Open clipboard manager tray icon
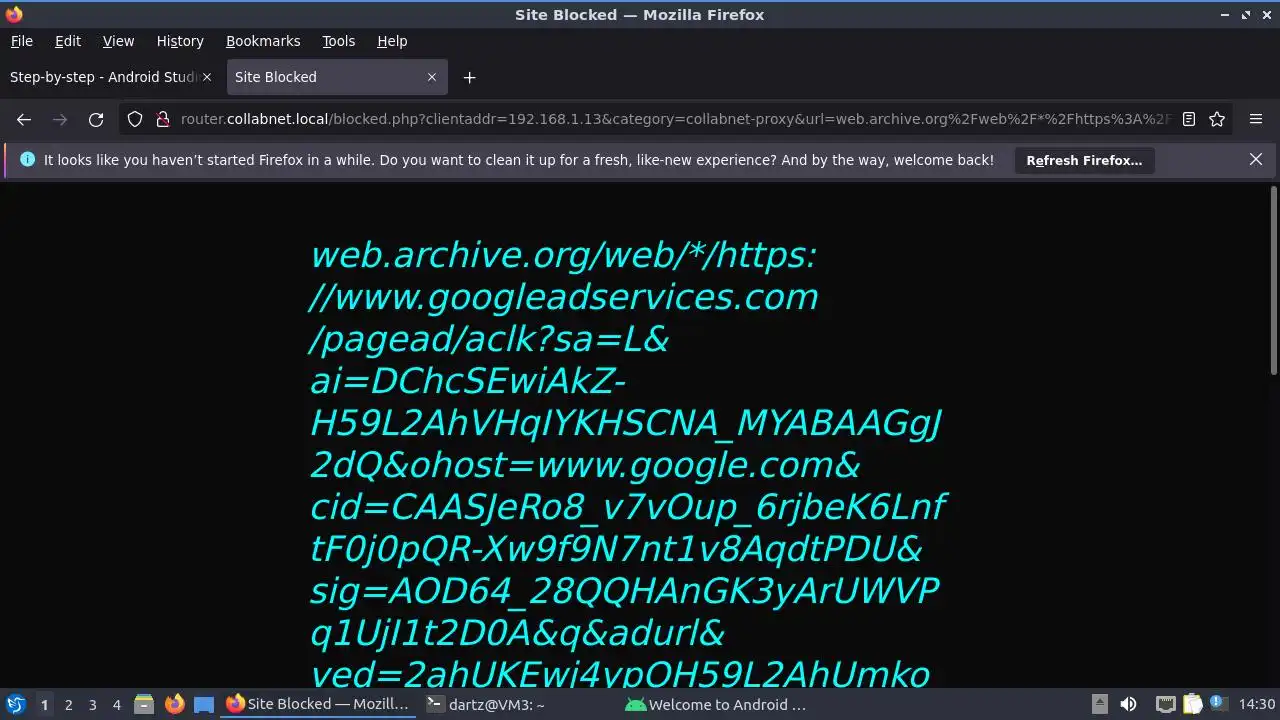Viewport: 1280px width, 720px height. 1192,704
